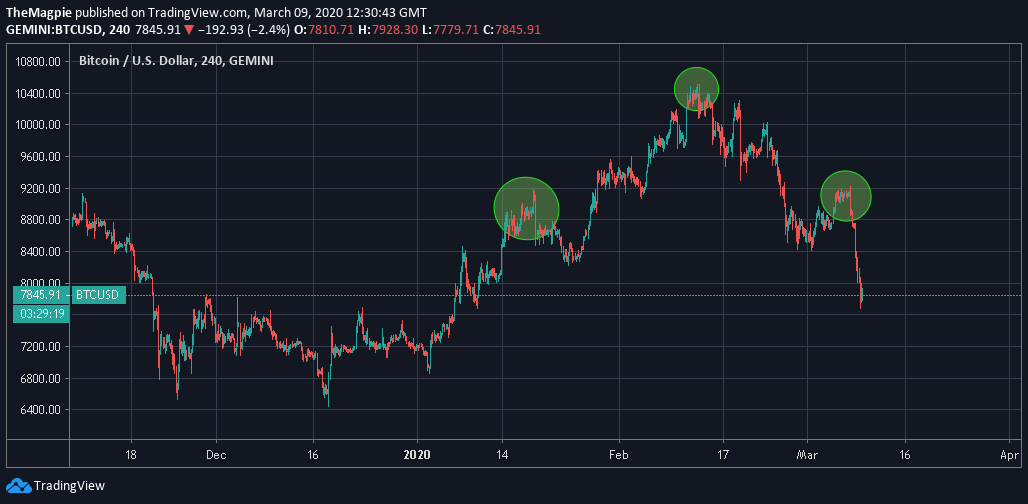Click the red down-arrow change indicator
1028x504 pixels.
click(189, 30)
